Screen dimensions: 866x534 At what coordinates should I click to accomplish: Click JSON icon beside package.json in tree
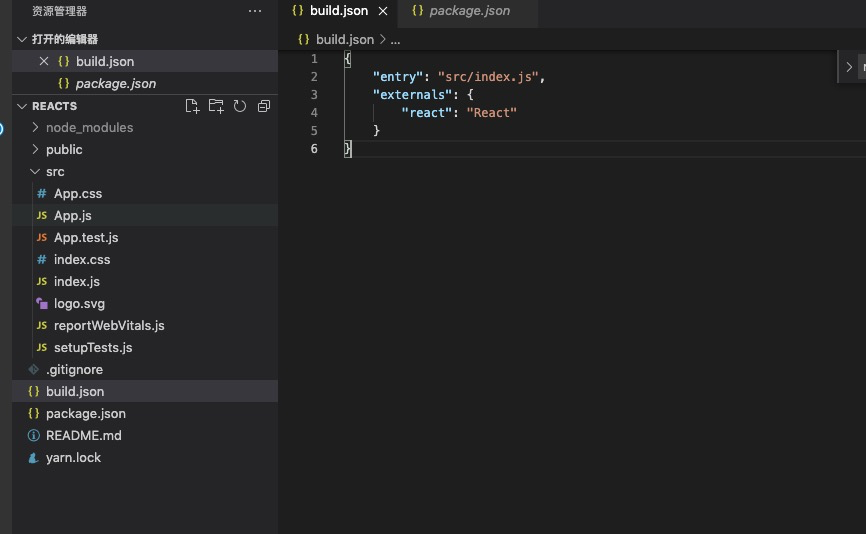pyautogui.click(x=34, y=413)
